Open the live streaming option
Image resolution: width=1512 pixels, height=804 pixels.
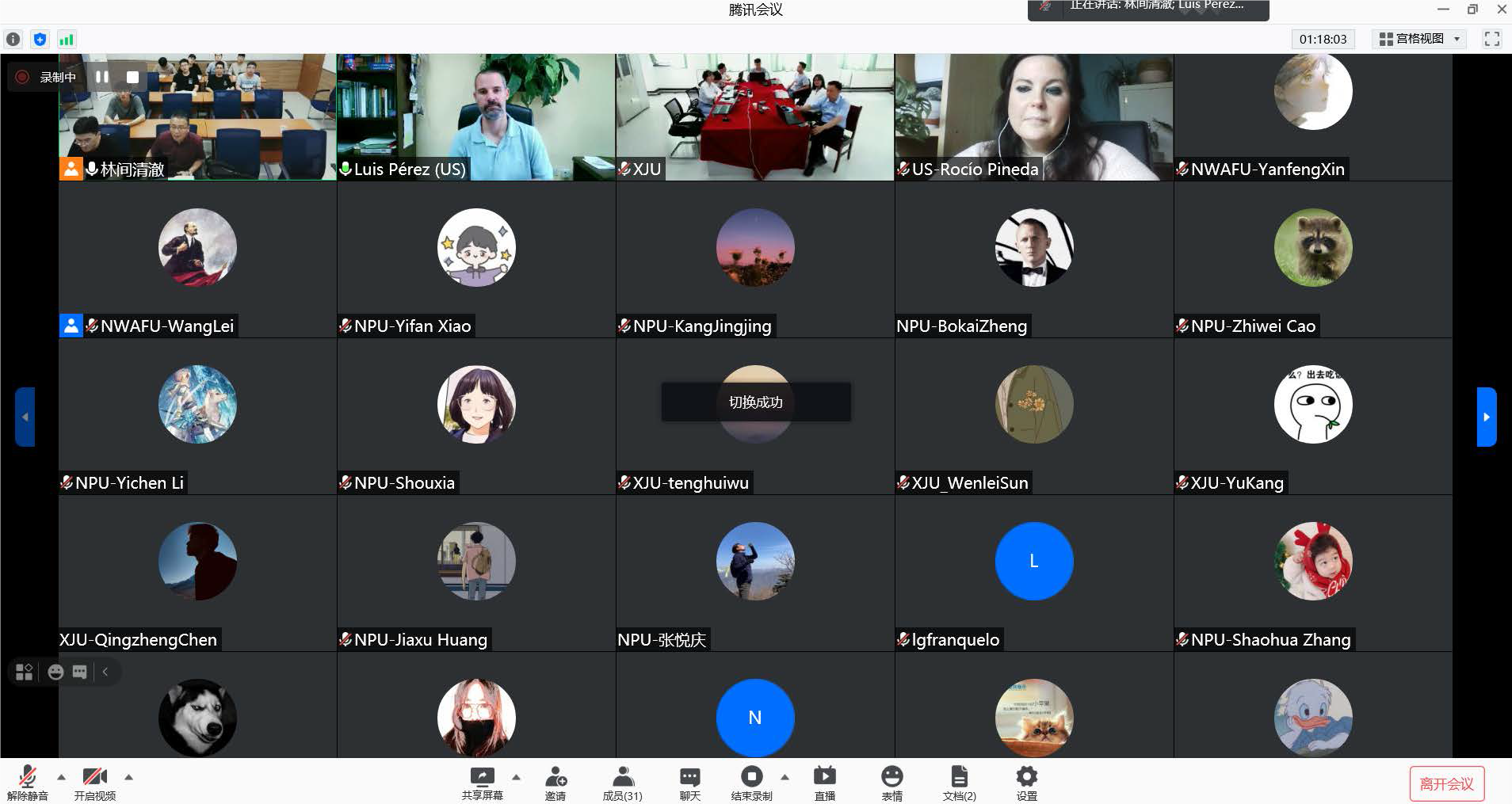point(824,783)
